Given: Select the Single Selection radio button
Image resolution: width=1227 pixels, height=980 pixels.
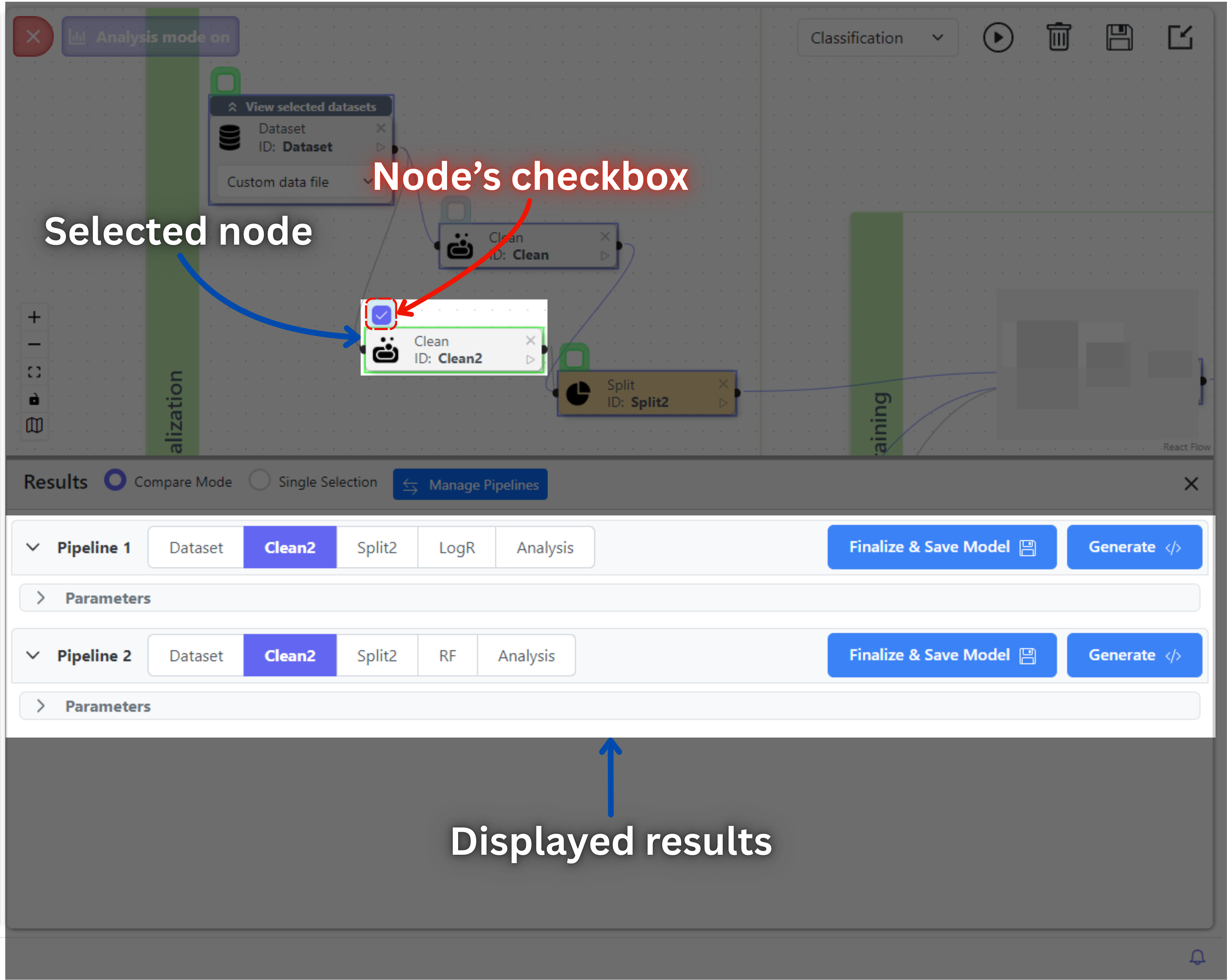Looking at the screenshot, I should coord(259,480).
